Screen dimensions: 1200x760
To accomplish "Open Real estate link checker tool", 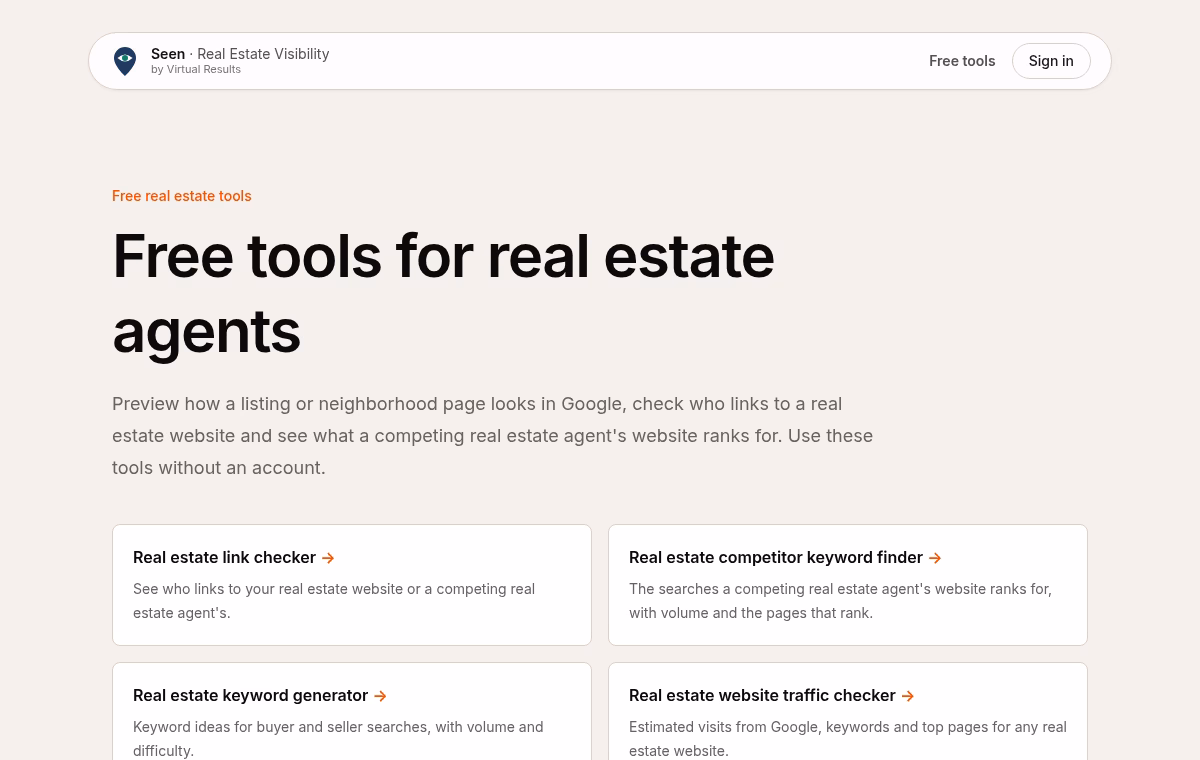I will (352, 585).
